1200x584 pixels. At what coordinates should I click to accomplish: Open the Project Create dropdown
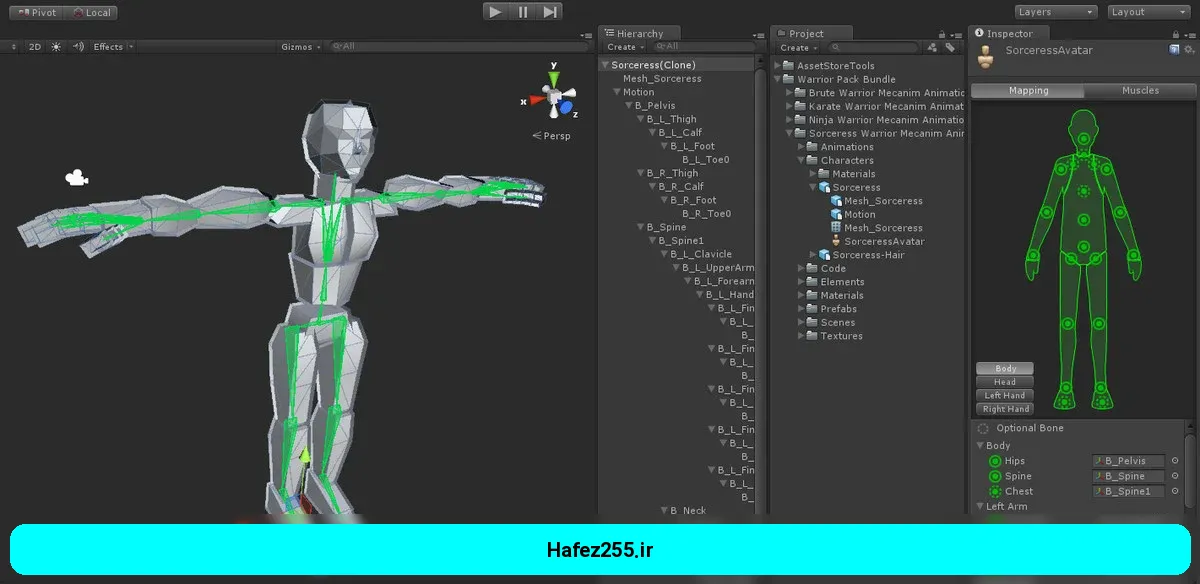[x=798, y=47]
